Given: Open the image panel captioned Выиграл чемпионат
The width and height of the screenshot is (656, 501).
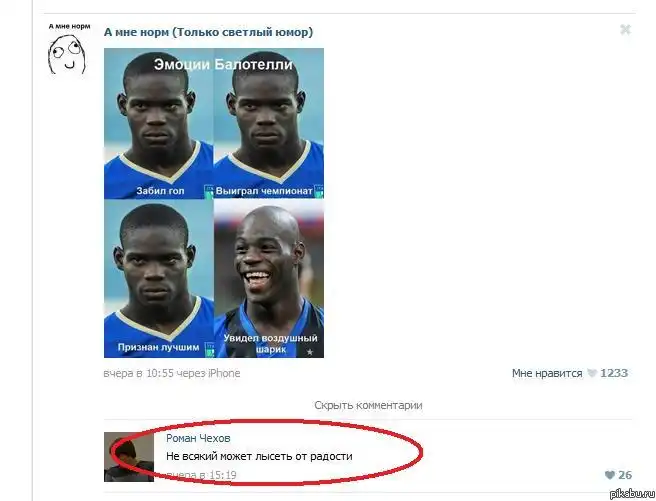Looking at the screenshot, I should [x=269, y=123].
